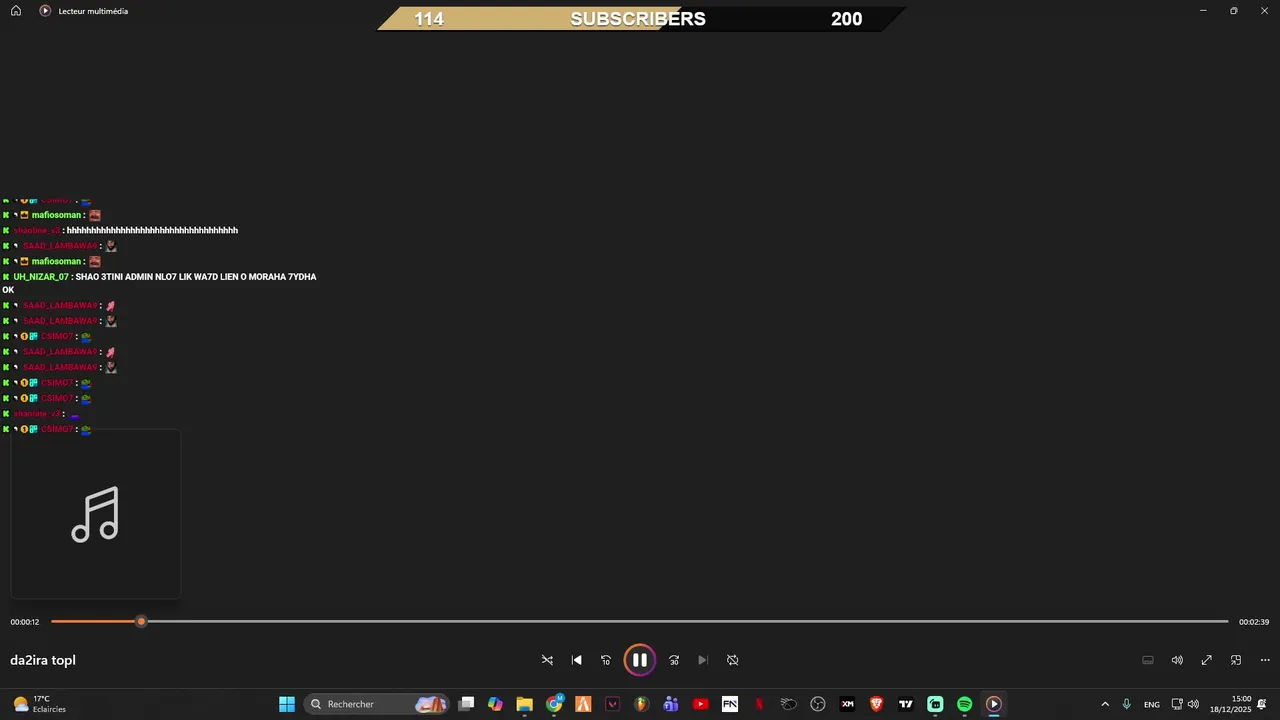
Task: Click the subscriber goal 200
Action: 846,19
